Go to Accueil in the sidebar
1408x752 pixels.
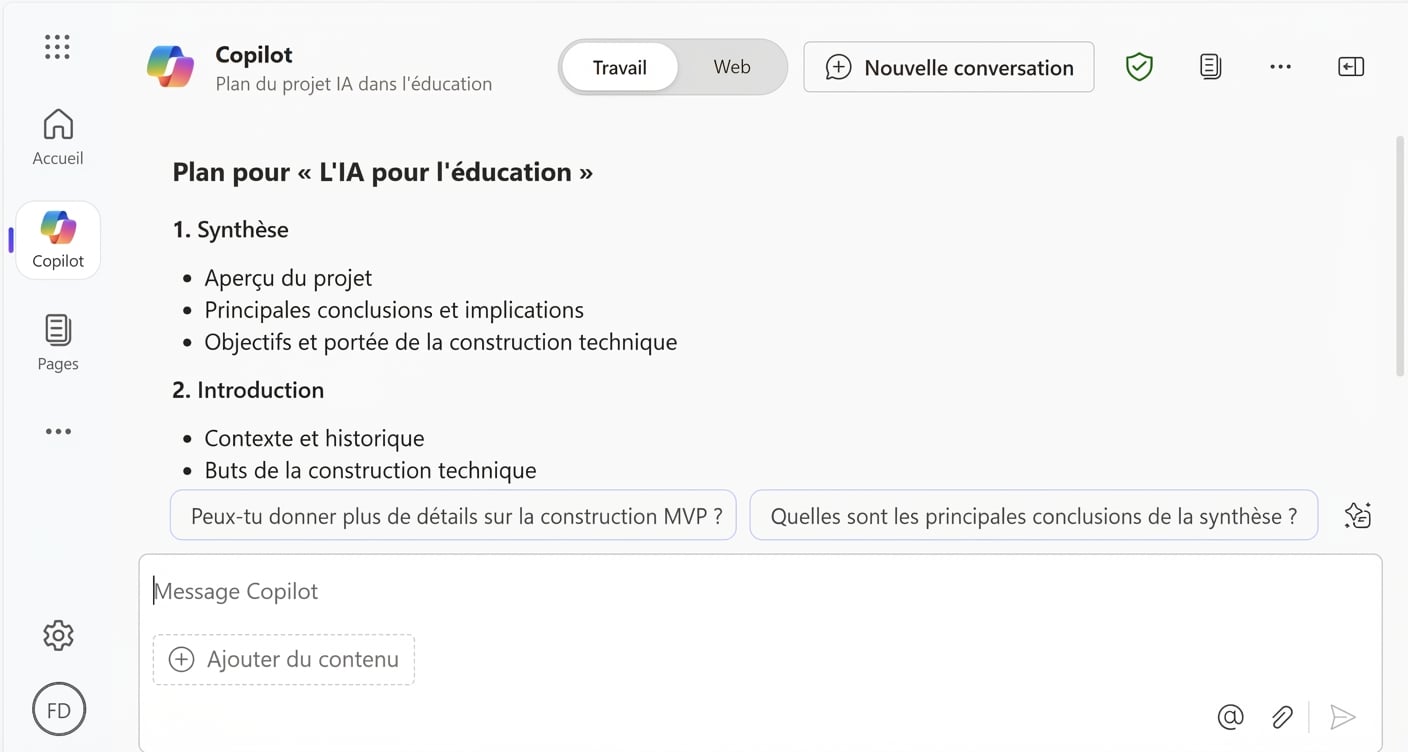pos(57,135)
